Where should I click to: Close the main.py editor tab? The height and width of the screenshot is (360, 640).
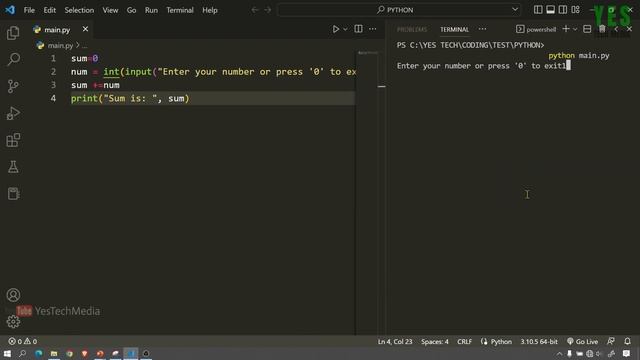[85, 29]
